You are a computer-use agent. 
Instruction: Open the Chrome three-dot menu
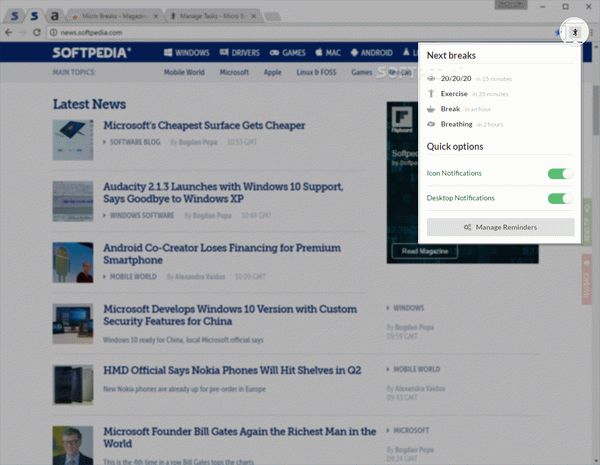click(x=592, y=33)
